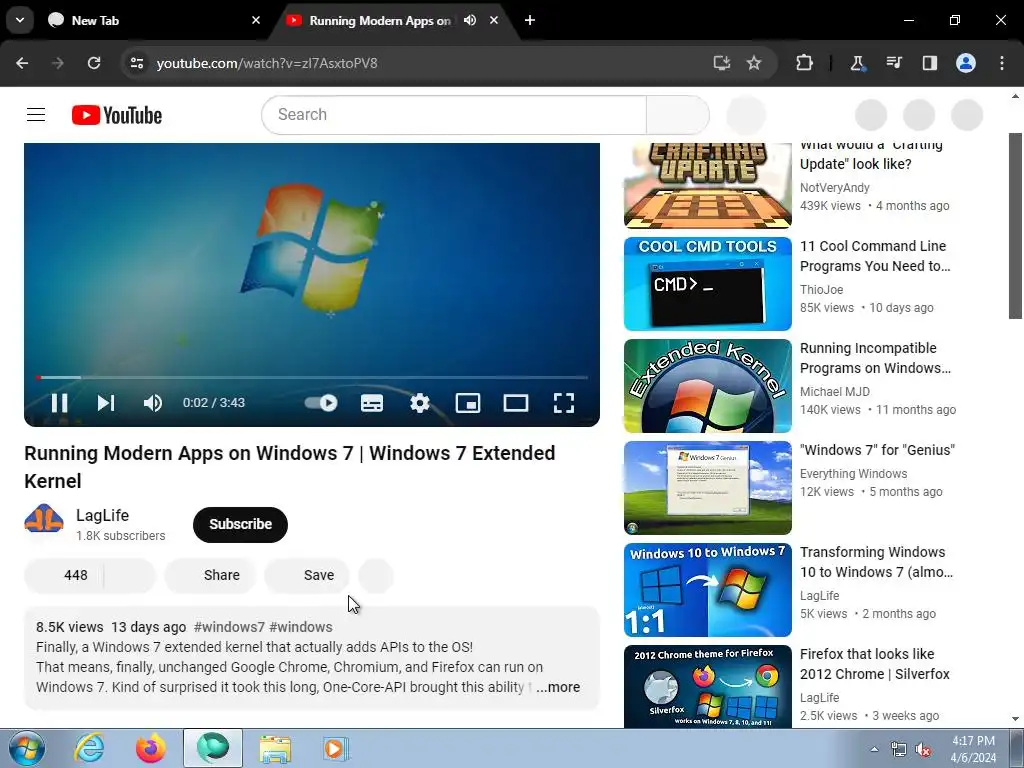Open "Running Incompatible Programs on Windows" video

click(x=875, y=358)
